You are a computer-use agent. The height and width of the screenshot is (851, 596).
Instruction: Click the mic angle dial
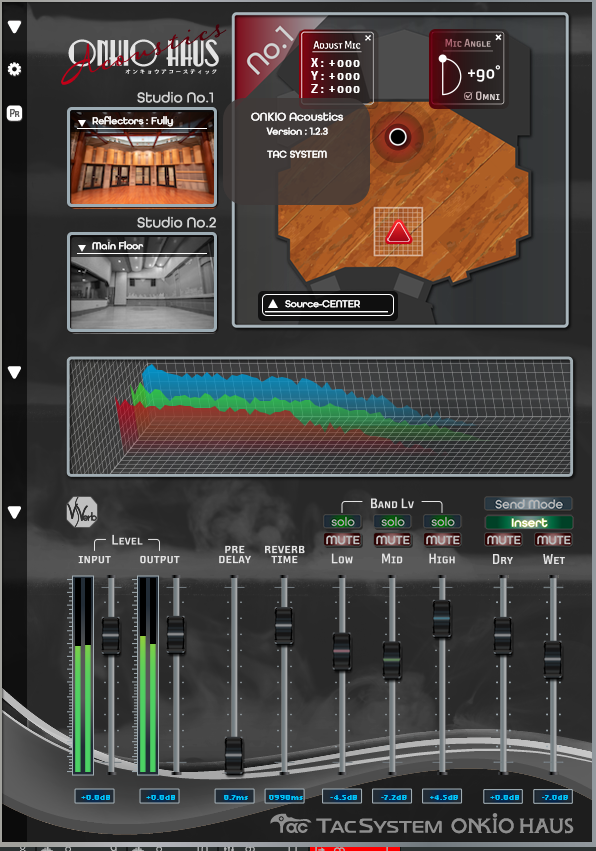coord(450,75)
